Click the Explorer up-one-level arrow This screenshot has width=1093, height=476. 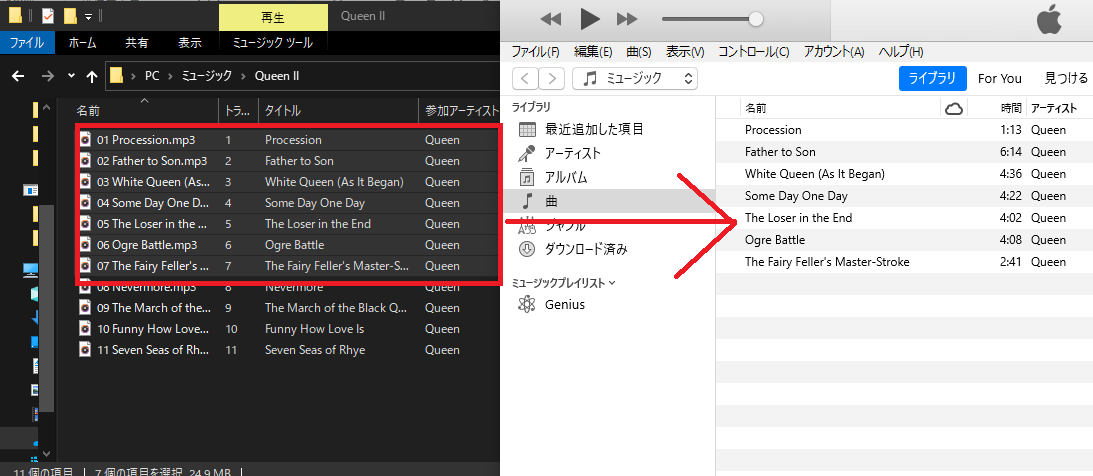coord(91,76)
